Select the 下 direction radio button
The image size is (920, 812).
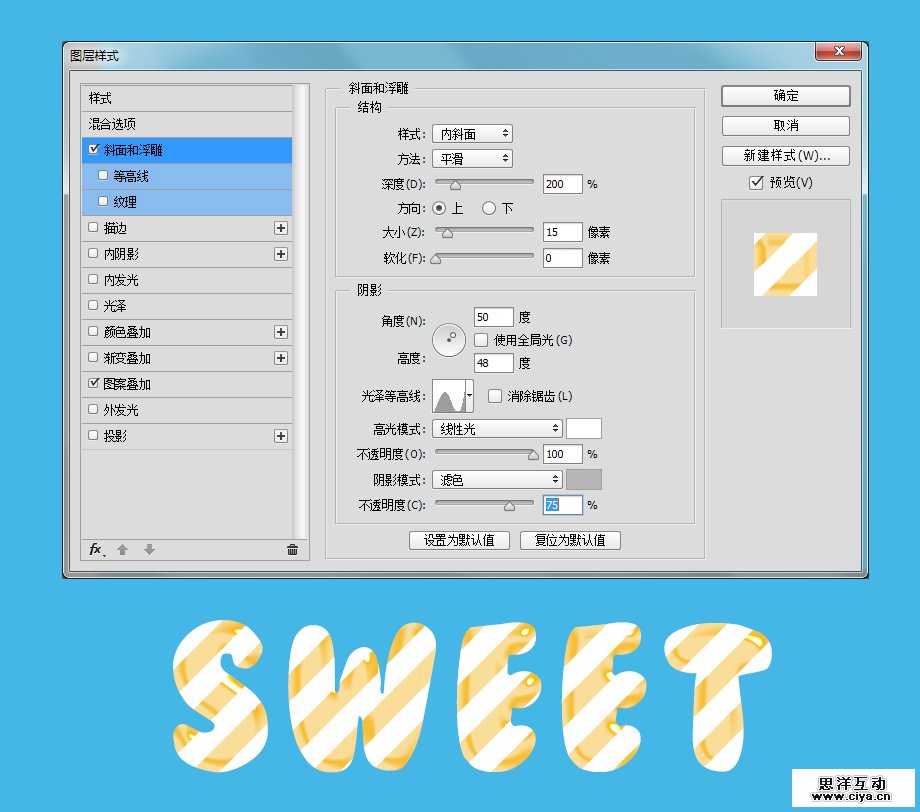(489, 209)
